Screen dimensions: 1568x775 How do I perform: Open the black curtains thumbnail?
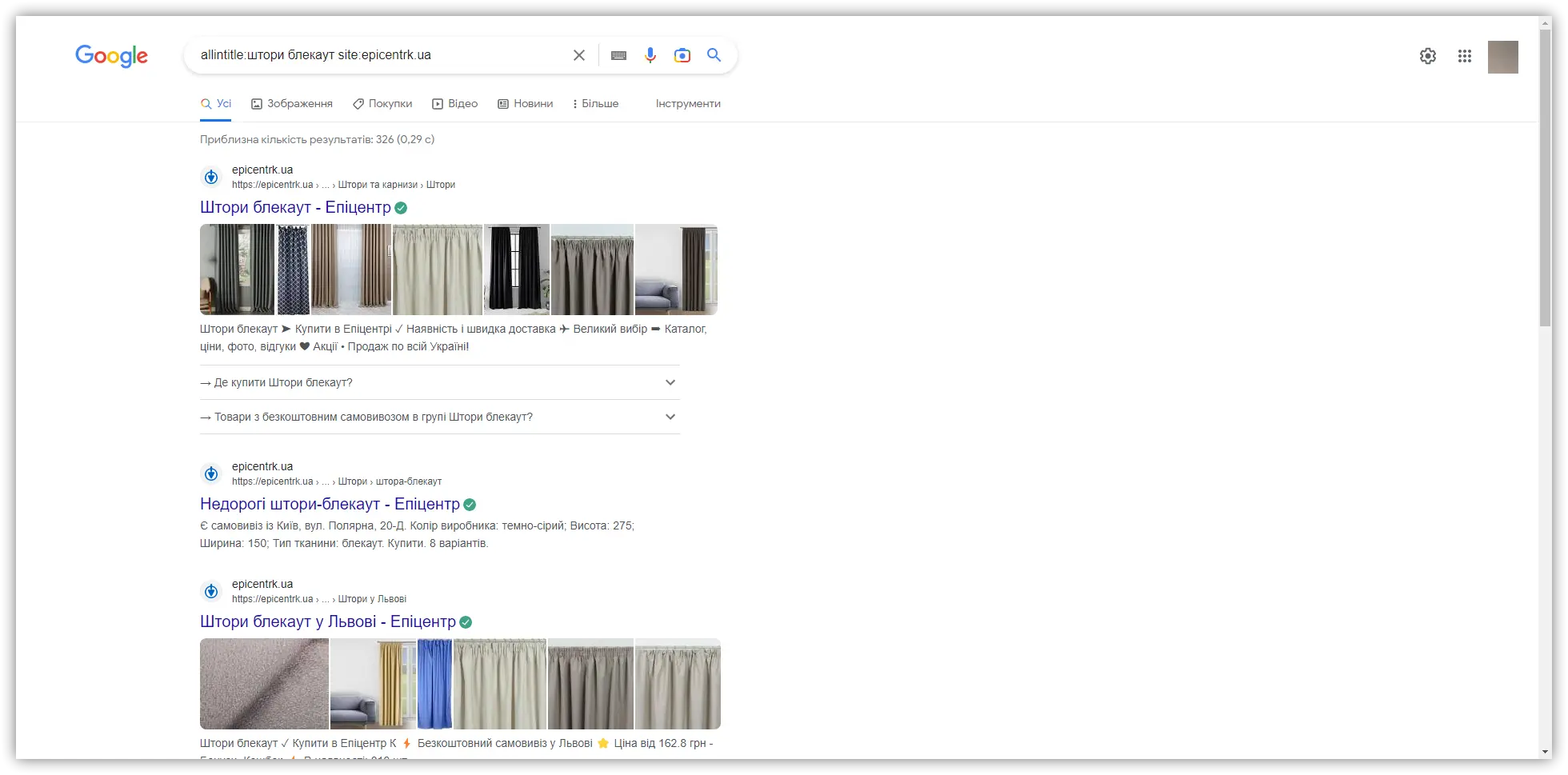pyautogui.click(x=517, y=270)
